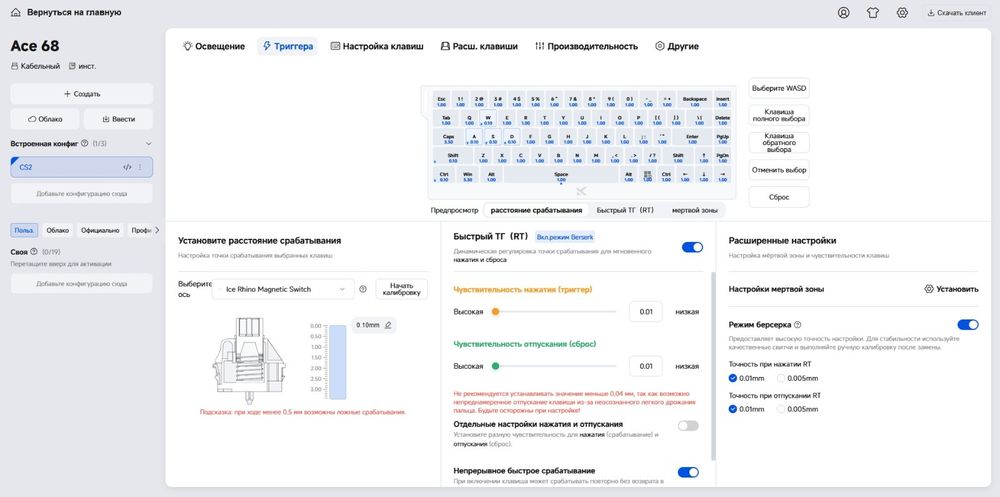Open the Настройка клавиш tab
This screenshot has height=497, width=1000.
377,46
